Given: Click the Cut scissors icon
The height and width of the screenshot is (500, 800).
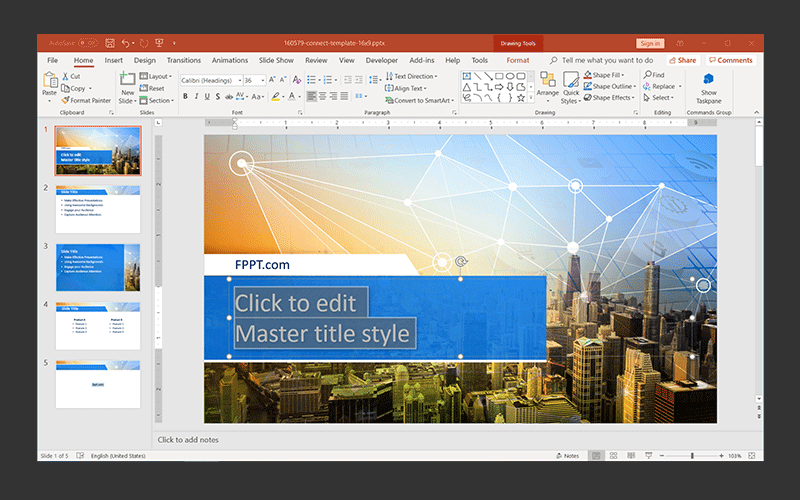Looking at the screenshot, I should pos(65,76).
